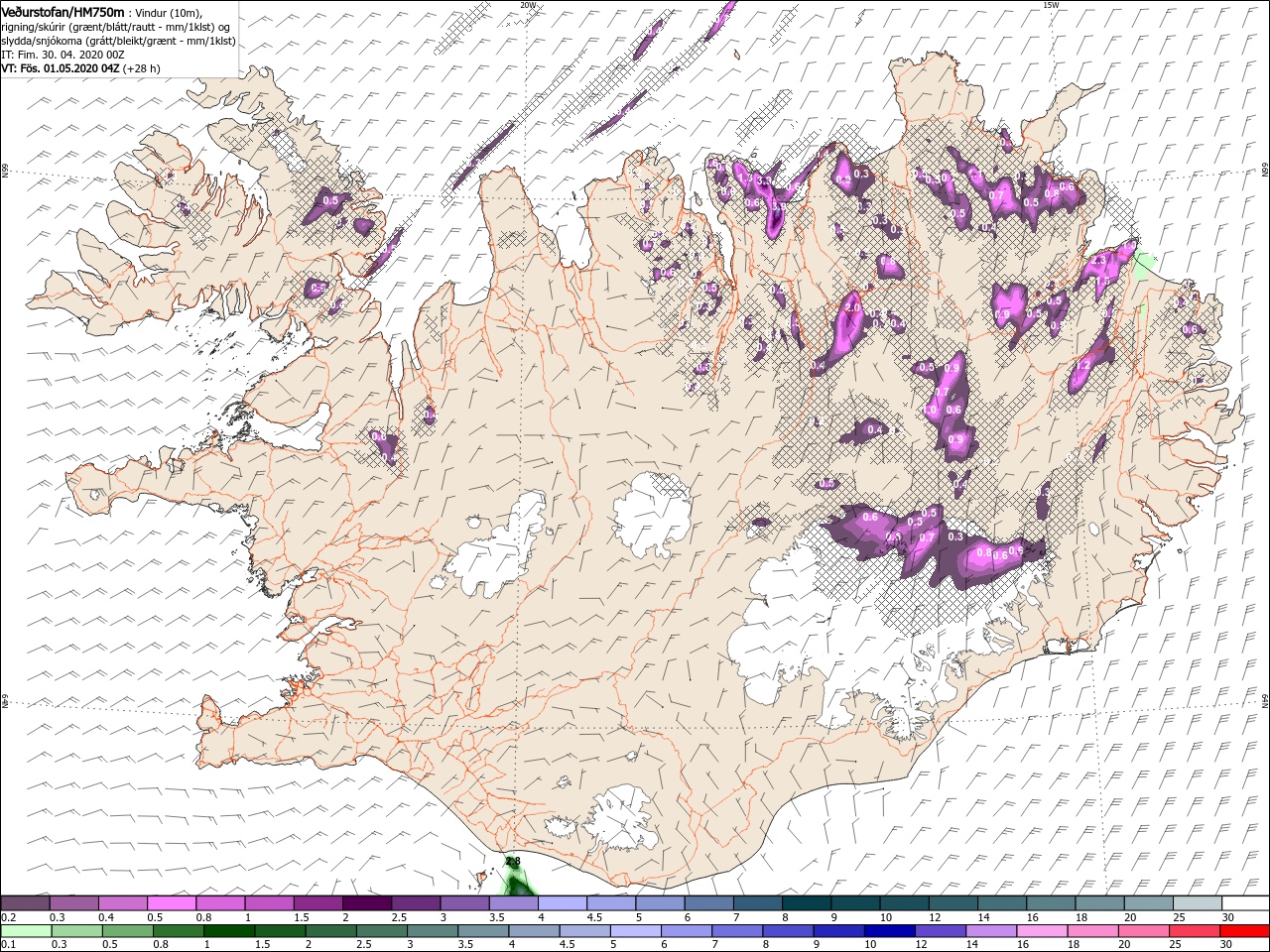Screen dimensions: 1270x952
Task: Pick the bottom-row bright red swatch at 30
Action: click(1244, 931)
